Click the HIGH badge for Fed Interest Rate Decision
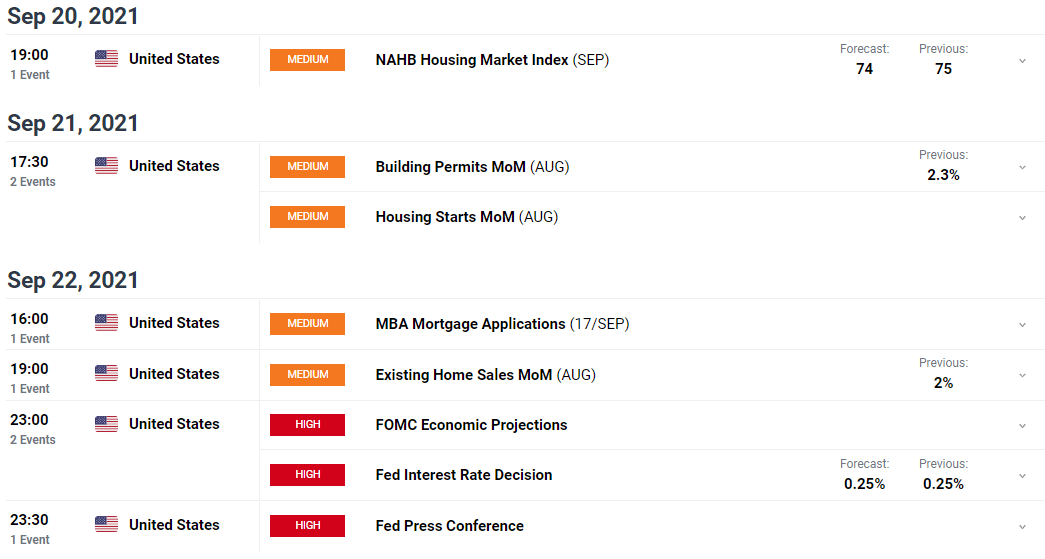The width and height of the screenshot is (1045, 559). coord(307,474)
